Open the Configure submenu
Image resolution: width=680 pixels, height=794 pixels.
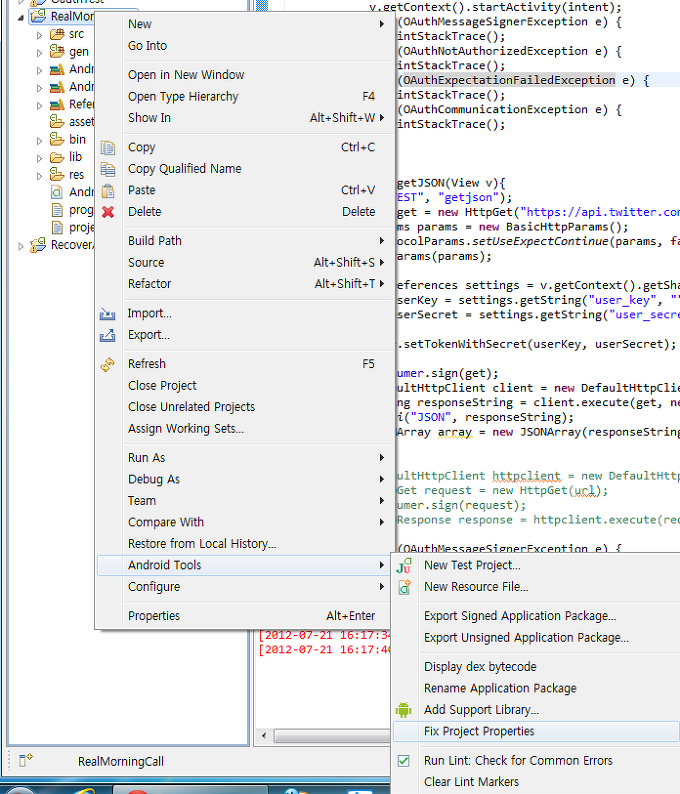pos(246,586)
